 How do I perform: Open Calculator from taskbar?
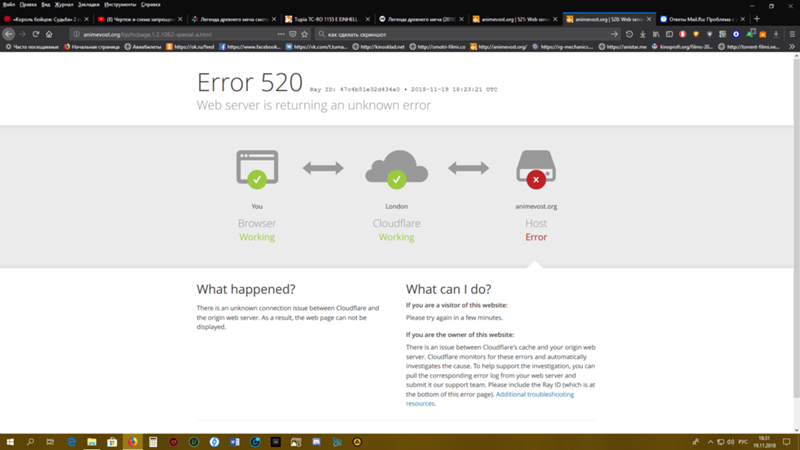pyautogui.click(x=153, y=442)
